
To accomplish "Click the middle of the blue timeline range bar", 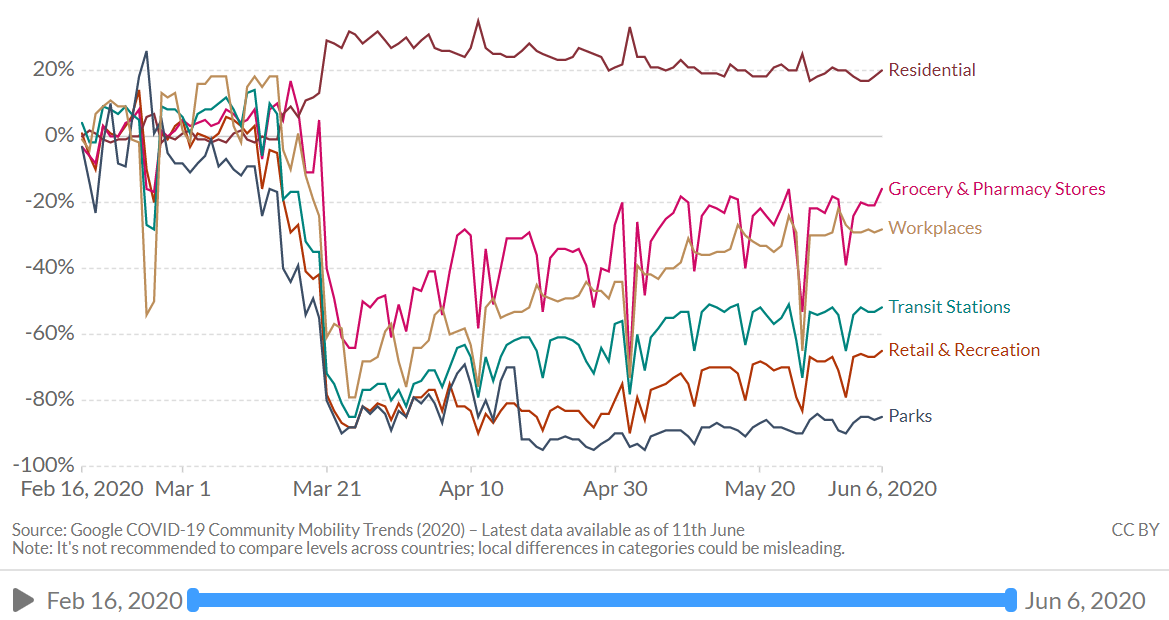I will pyautogui.click(x=600, y=600).
